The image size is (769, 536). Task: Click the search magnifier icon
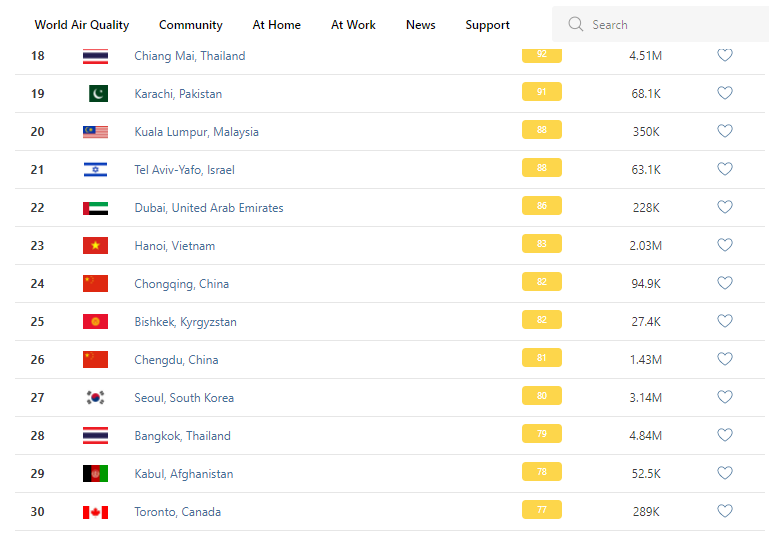point(575,25)
